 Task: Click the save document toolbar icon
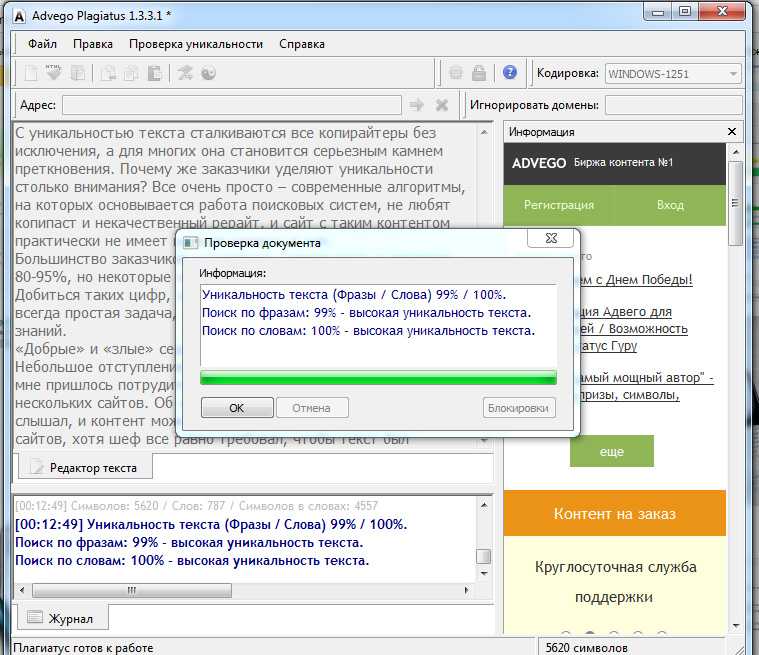[77, 74]
